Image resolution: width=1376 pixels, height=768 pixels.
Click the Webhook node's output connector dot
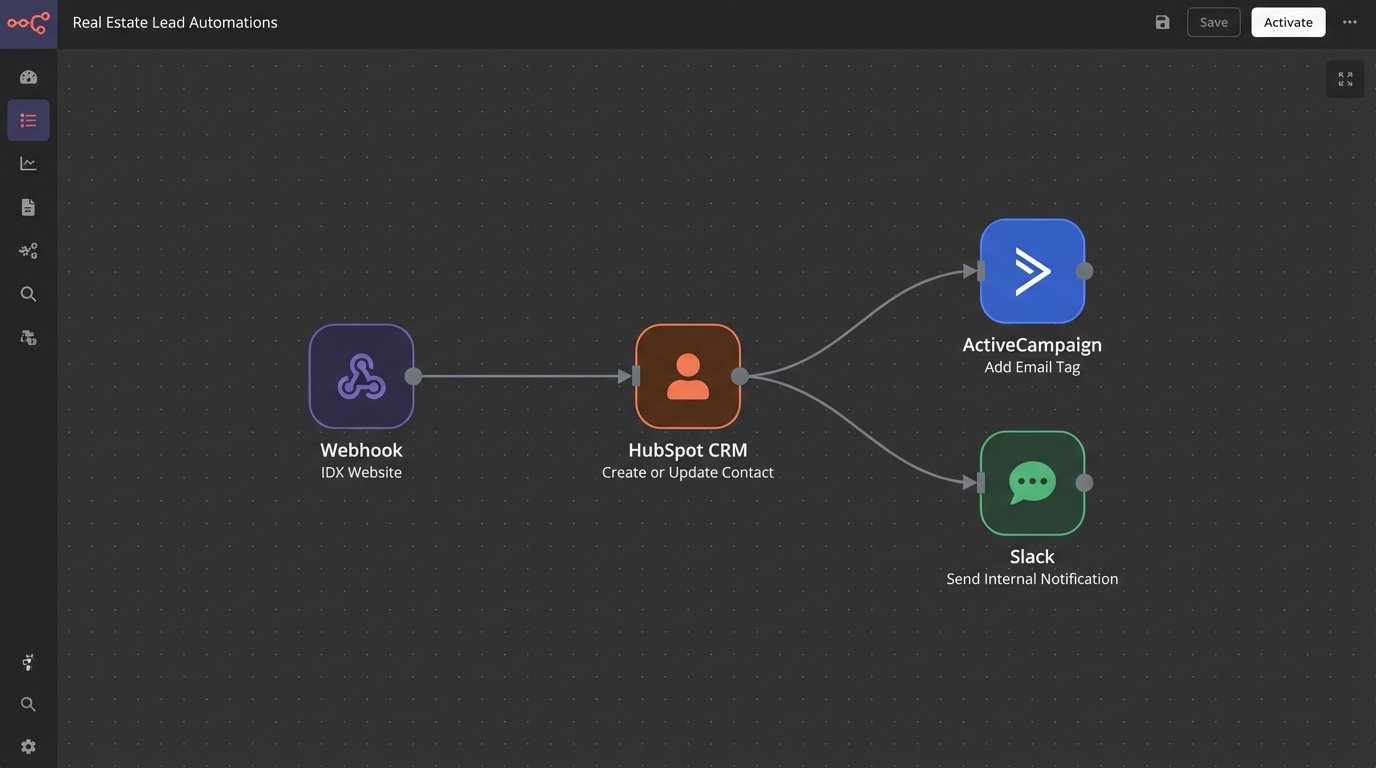(413, 376)
